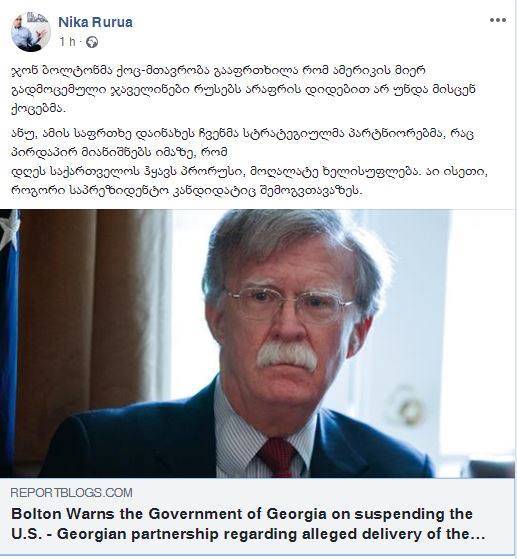Open Nika Rurua's profile picture avatar
This screenshot has width=517, height=559.
pos(31,32)
